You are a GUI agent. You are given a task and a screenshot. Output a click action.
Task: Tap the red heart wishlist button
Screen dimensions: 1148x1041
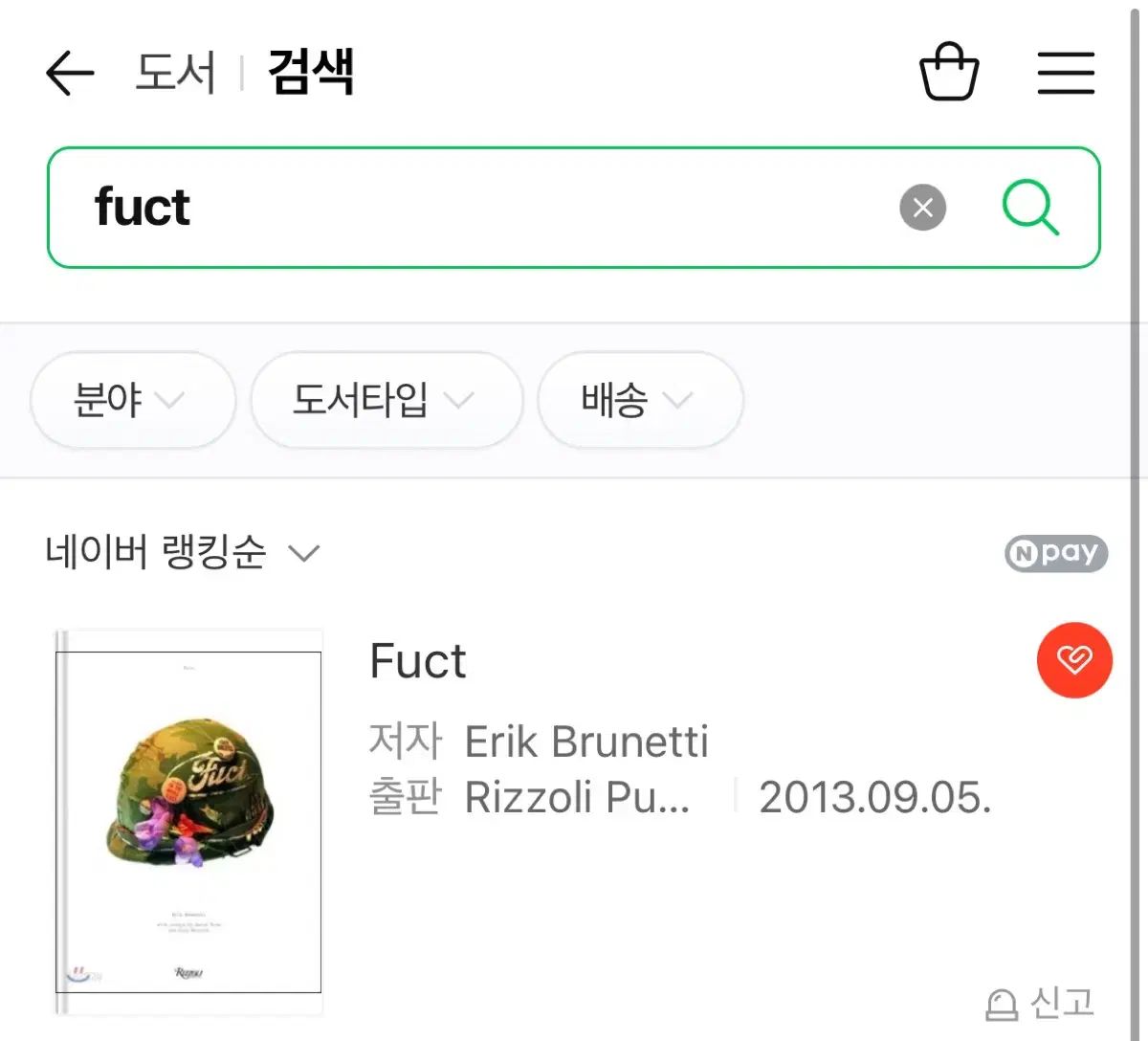click(1074, 660)
